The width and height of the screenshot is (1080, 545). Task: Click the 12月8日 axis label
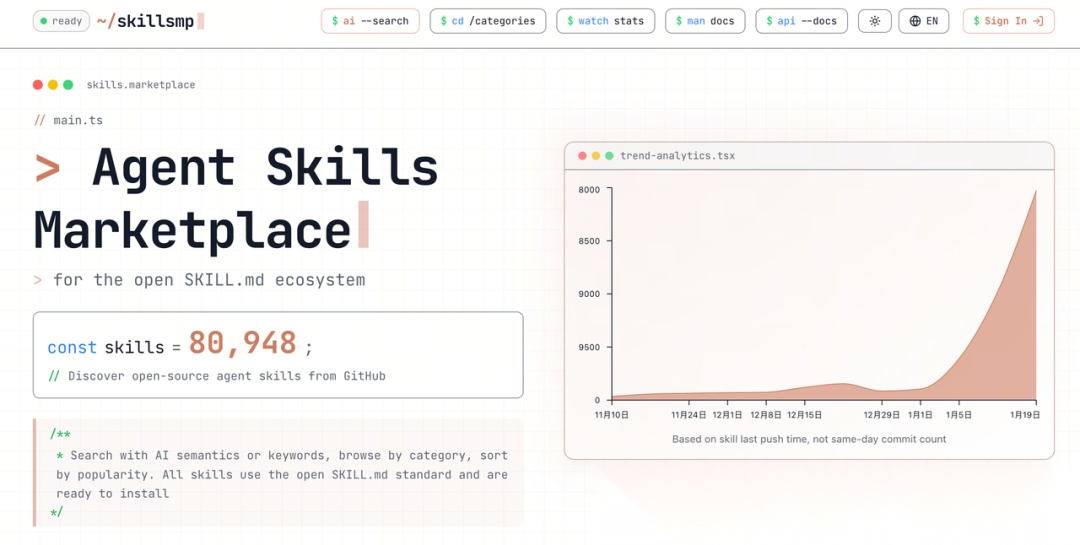(766, 415)
